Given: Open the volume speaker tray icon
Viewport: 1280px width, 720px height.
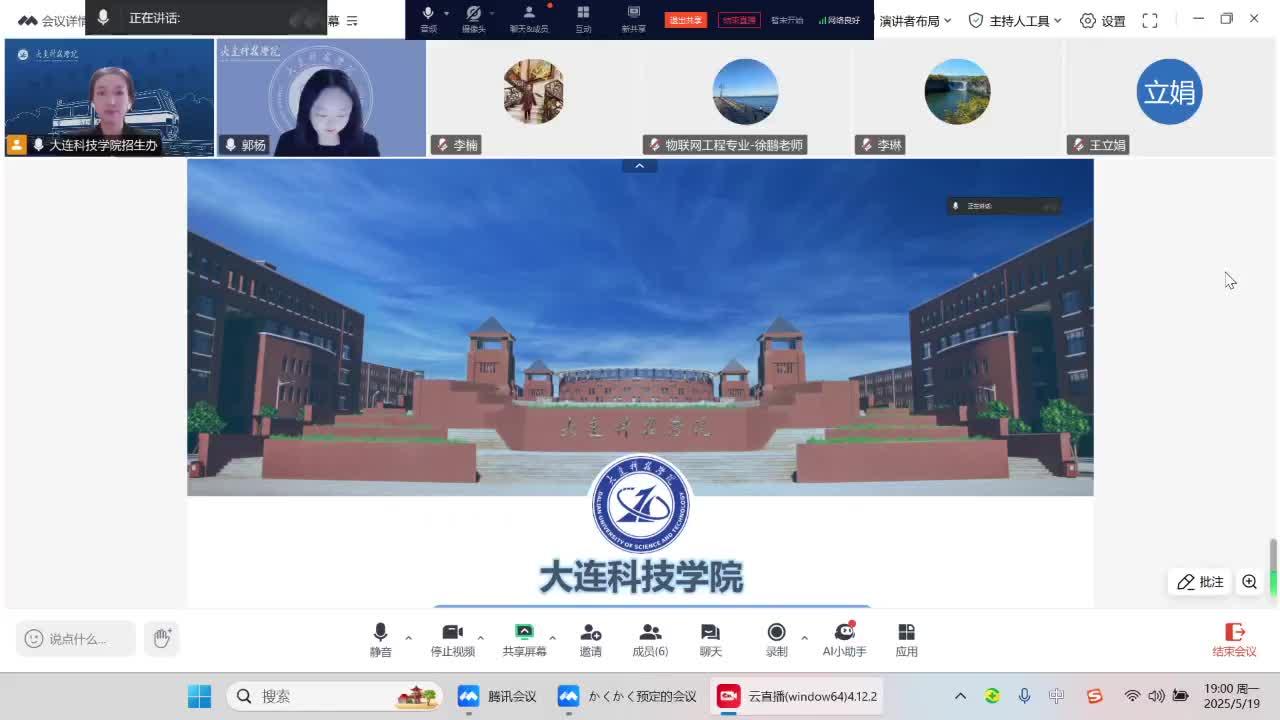Looking at the screenshot, I should [1156, 696].
